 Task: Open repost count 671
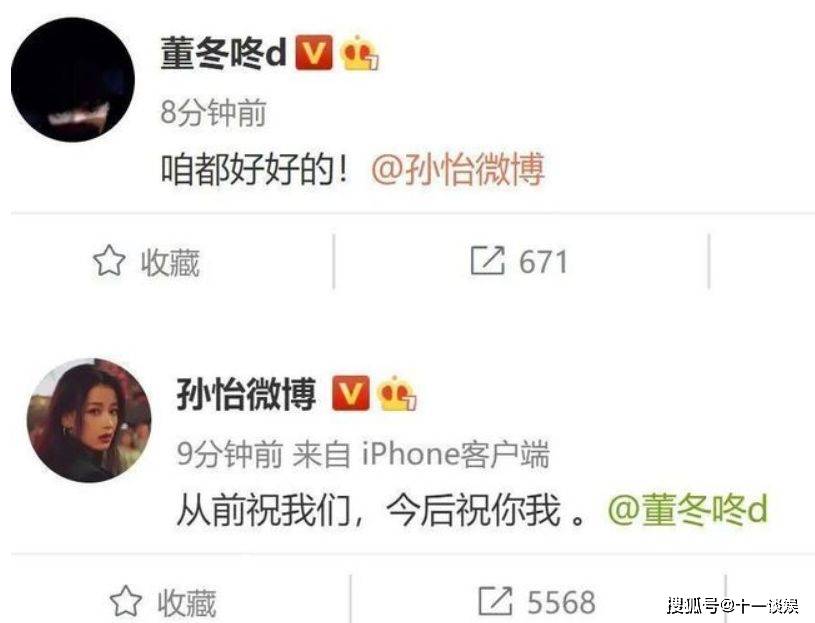pyautogui.click(x=543, y=261)
